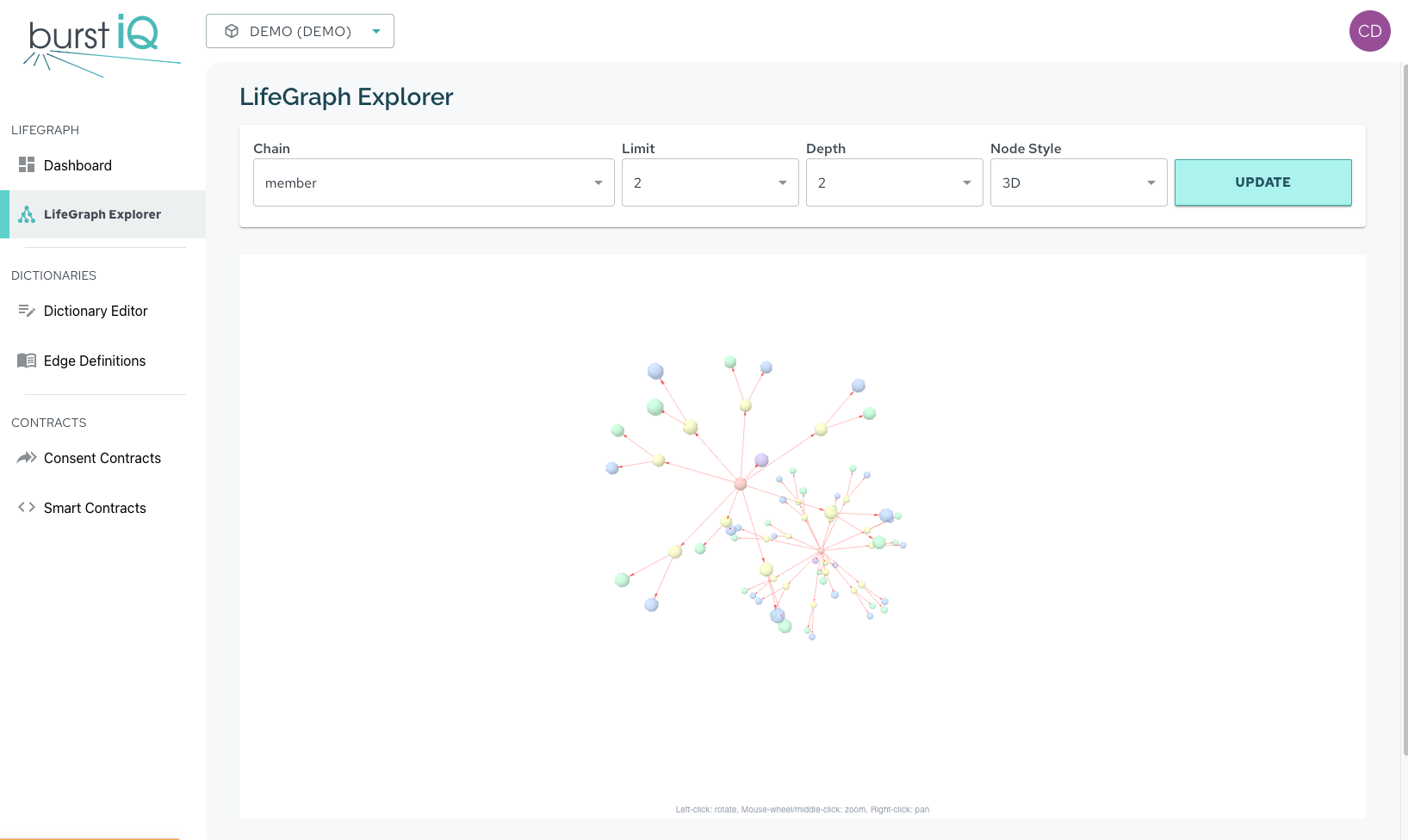Click the cube icon beside DEMO label

click(x=231, y=30)
